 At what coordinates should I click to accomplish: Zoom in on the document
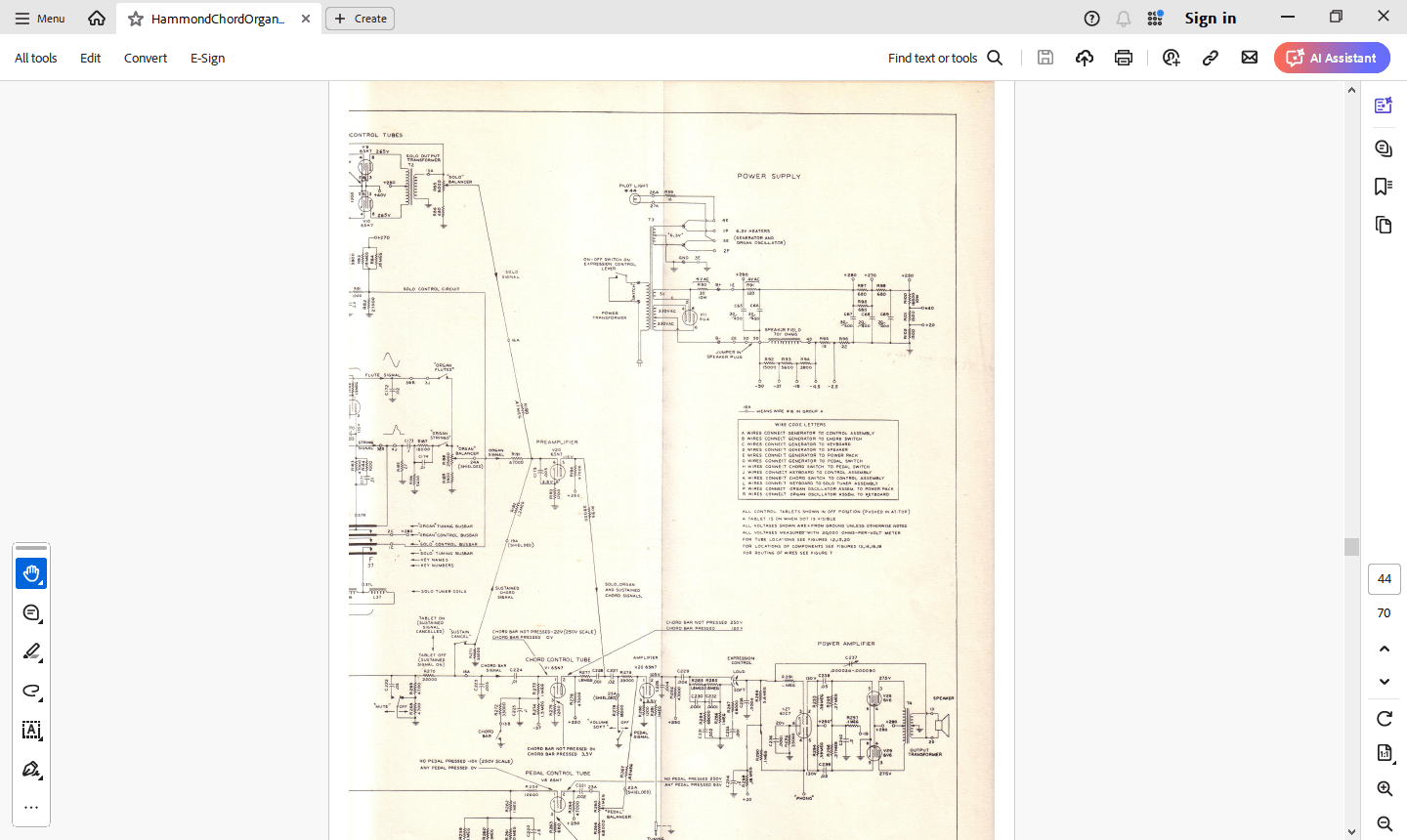click(1385, 788)
